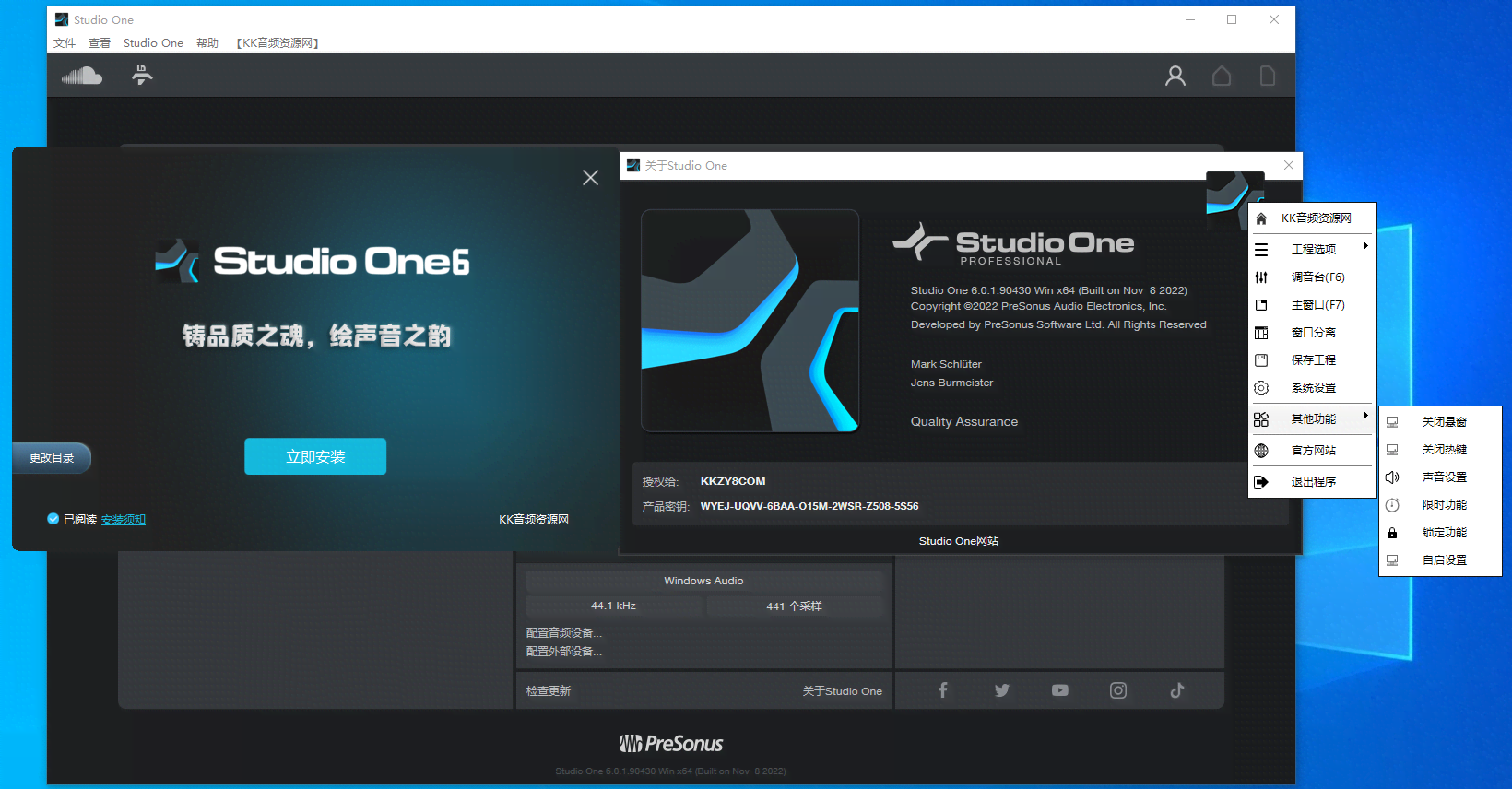The height and width of the screenshot is (789, 1512).
Task: Open the Instagram social icon
Action: pos(1118,690)
